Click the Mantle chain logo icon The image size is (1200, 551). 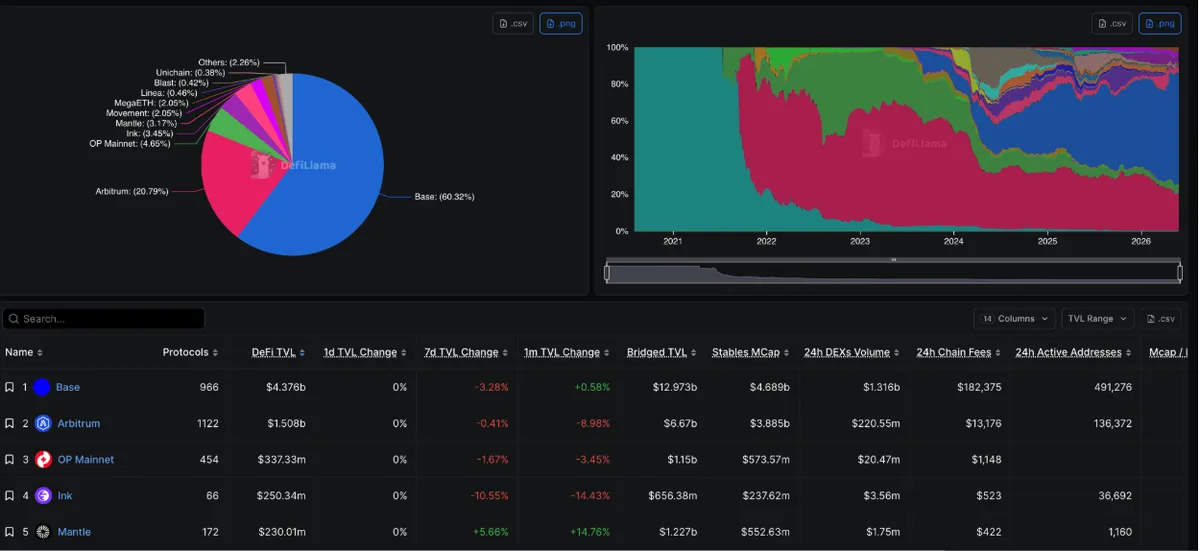[42, 532]
